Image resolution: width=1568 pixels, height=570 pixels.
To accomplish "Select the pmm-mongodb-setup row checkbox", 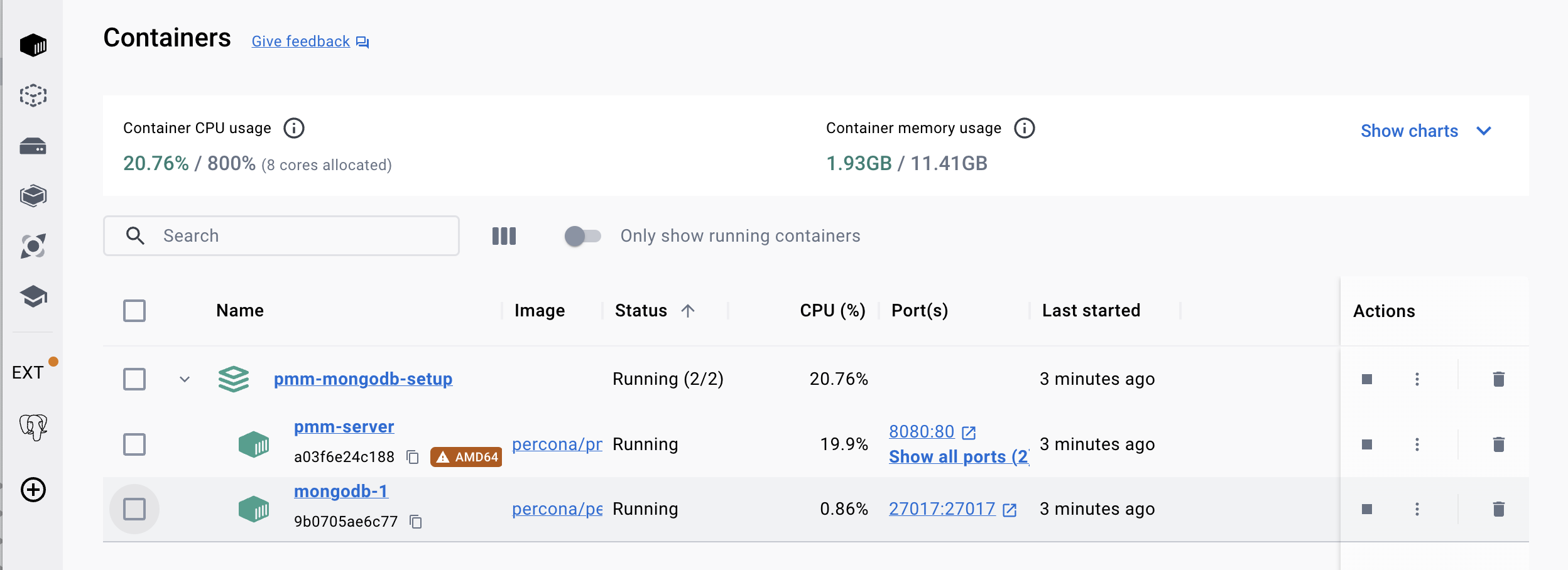I will (134, 379).
